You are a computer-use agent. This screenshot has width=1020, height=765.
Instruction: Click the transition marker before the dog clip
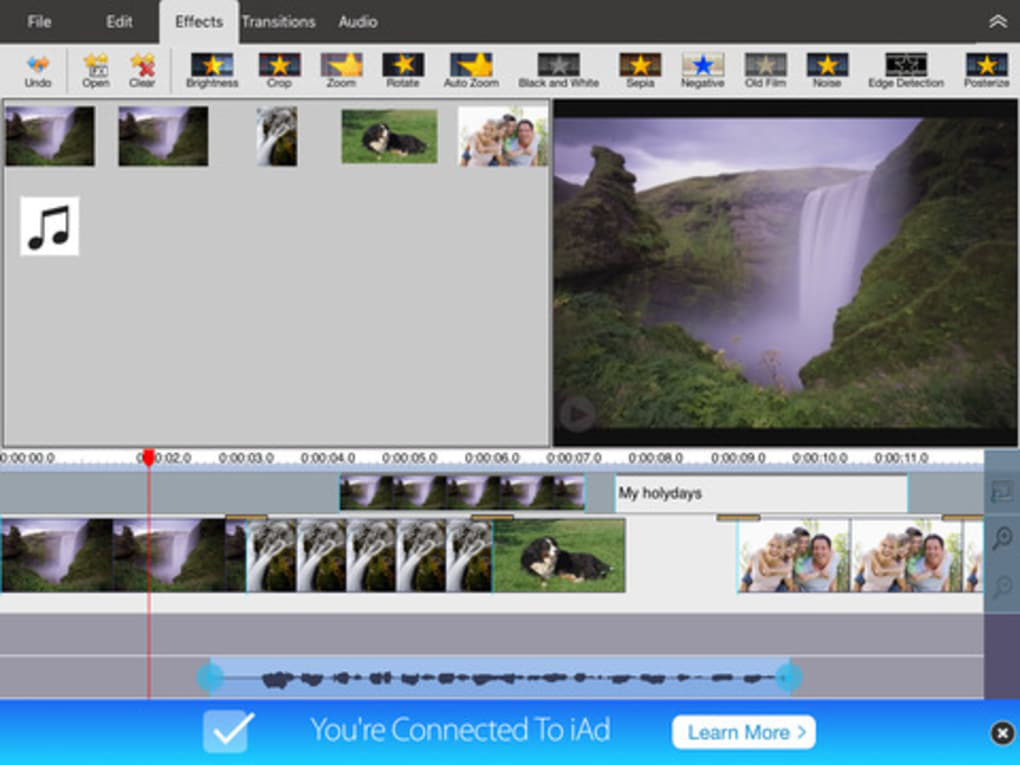(492, 517)
